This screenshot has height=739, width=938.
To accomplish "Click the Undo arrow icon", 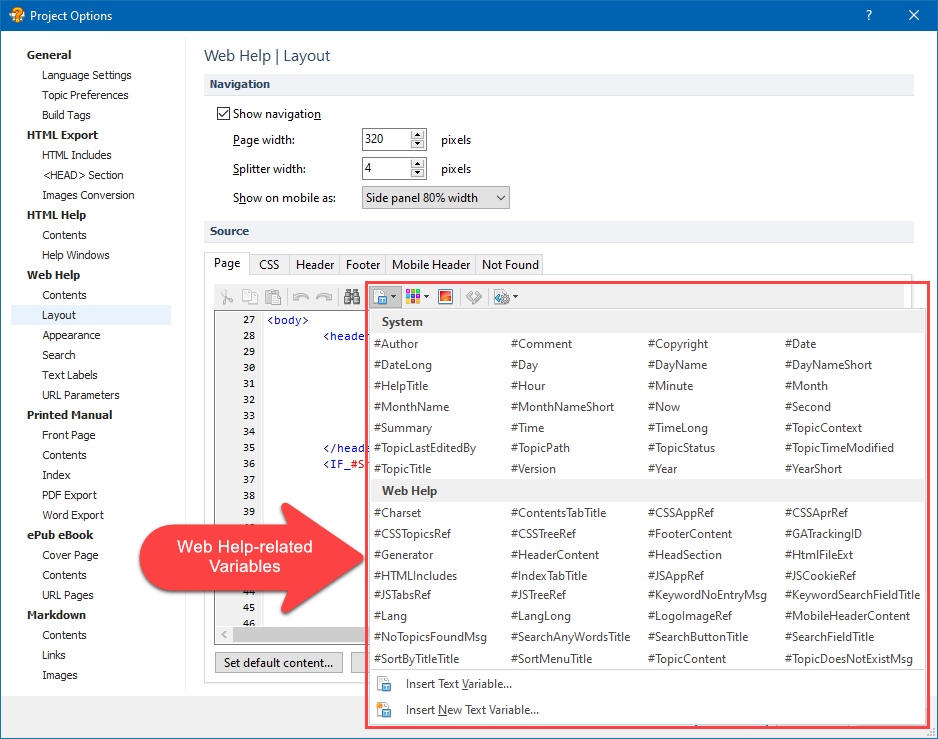I will 301,297.
